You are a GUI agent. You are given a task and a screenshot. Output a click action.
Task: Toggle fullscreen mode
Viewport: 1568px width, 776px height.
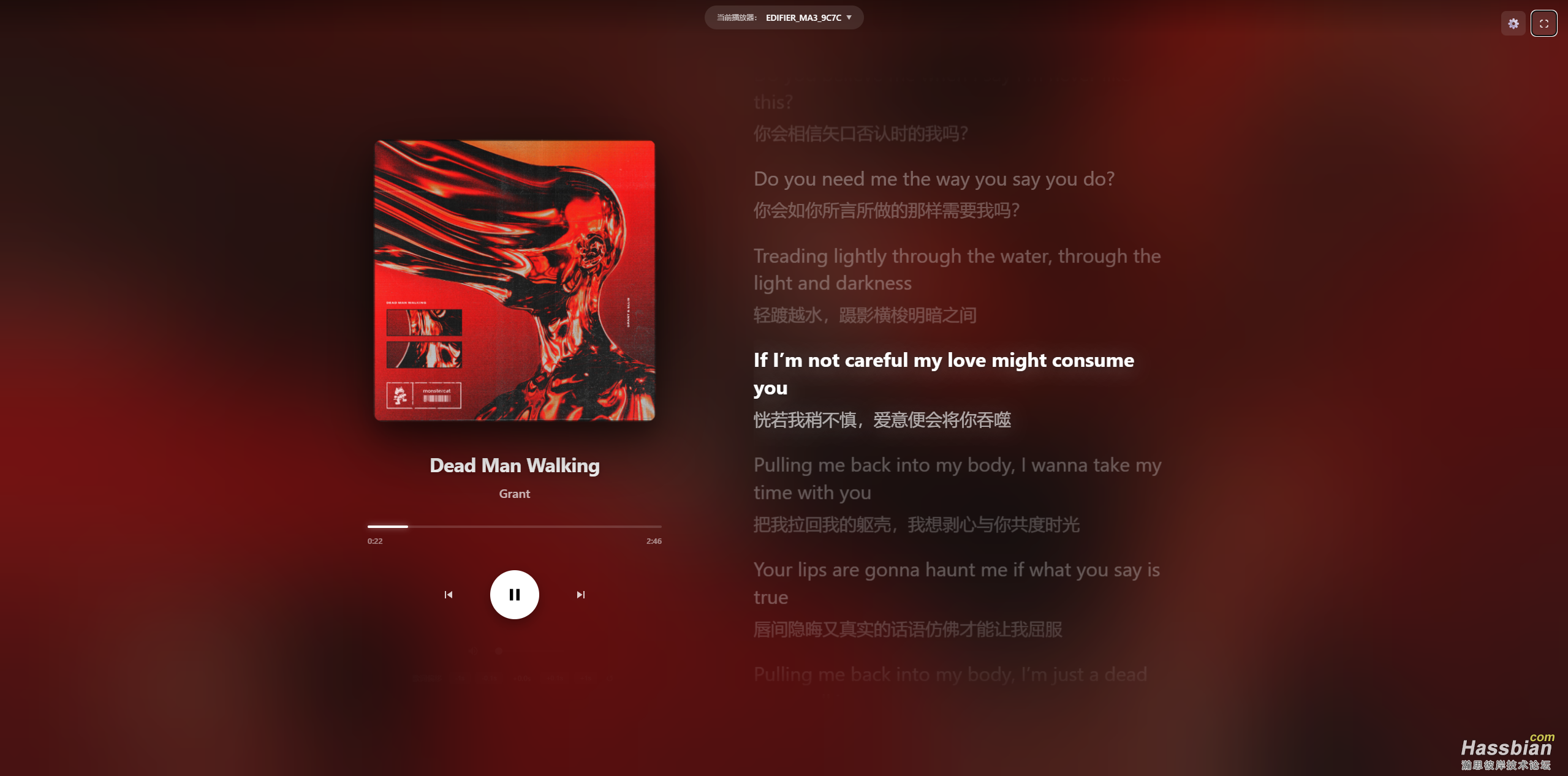pos(1543,24)
